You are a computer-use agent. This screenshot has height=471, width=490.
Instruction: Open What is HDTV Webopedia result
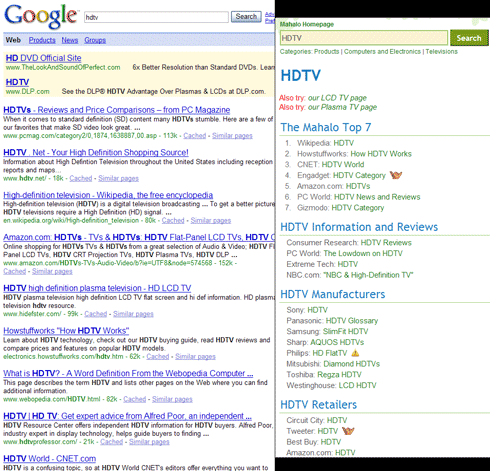click(x=128, y=373)
